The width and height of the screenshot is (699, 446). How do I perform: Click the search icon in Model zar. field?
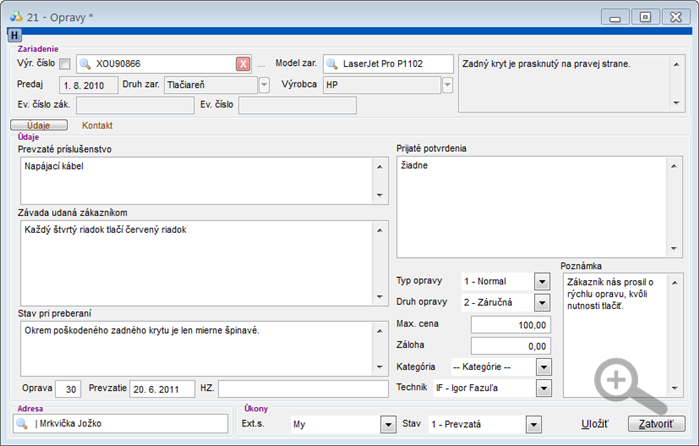[331, 64]
